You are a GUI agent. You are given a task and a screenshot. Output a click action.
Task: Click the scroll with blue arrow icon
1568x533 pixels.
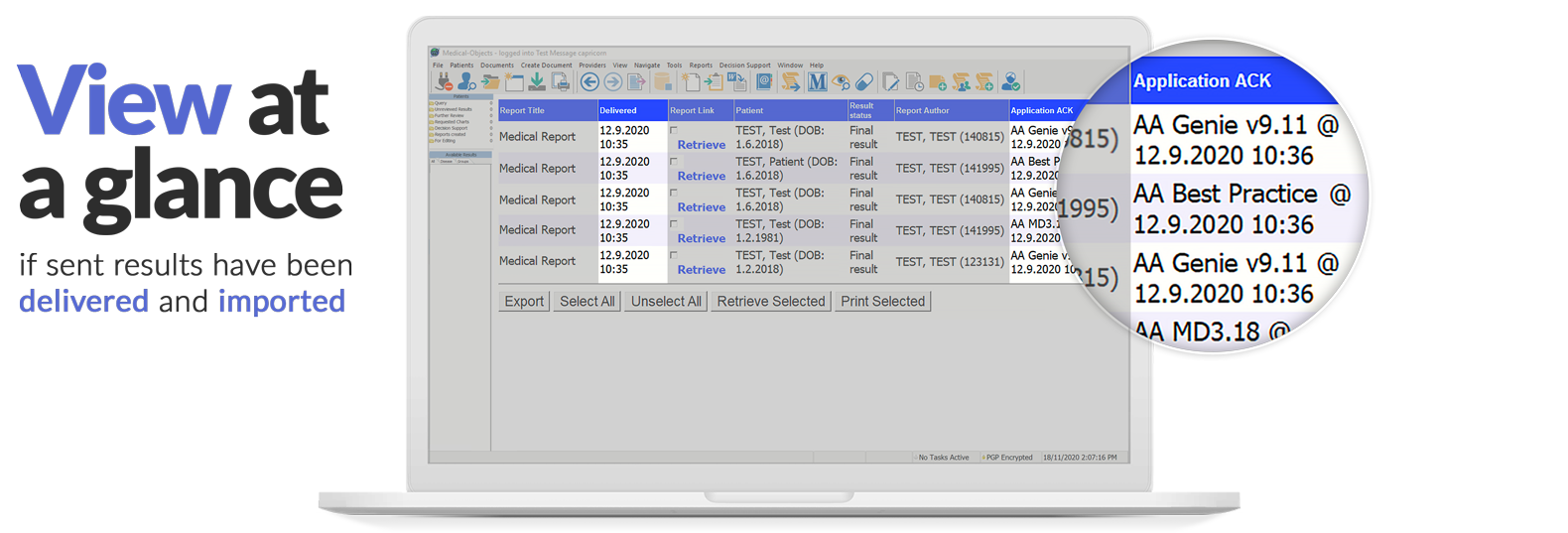pyautogui.click(x=791, y=81)
